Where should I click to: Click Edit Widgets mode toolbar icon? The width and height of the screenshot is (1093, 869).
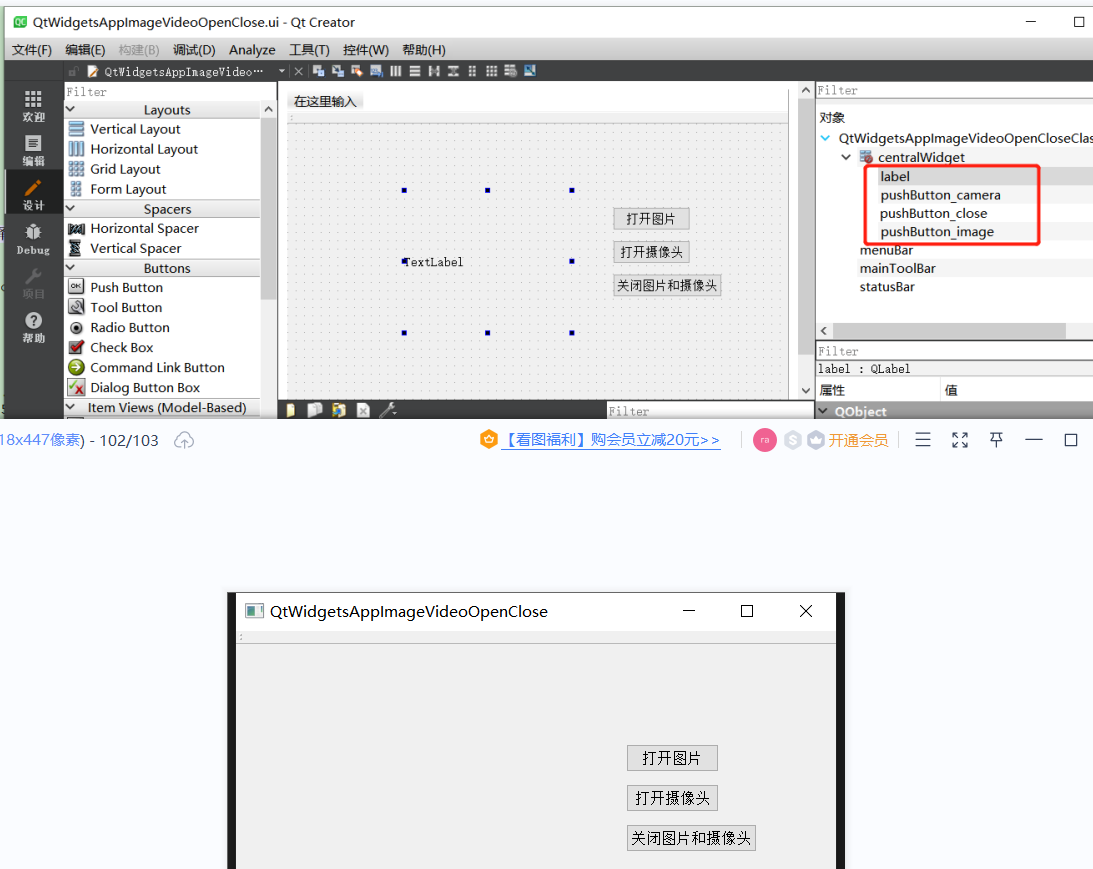[x=319, y=71]
